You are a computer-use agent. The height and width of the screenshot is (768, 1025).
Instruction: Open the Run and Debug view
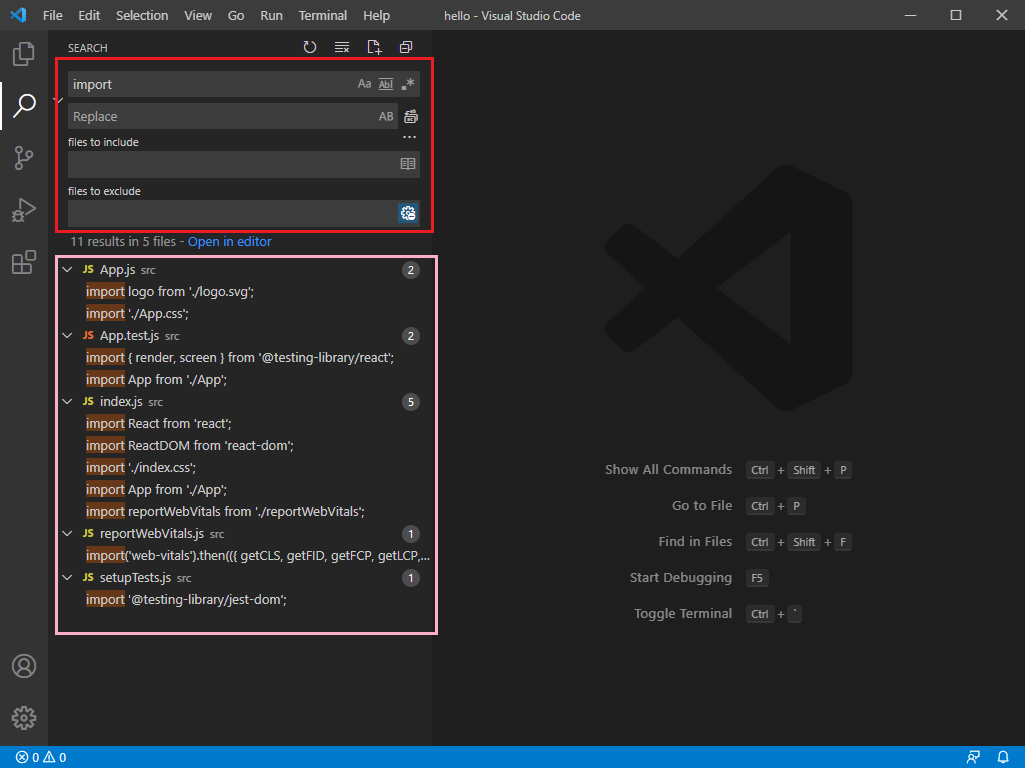[24, 210]
